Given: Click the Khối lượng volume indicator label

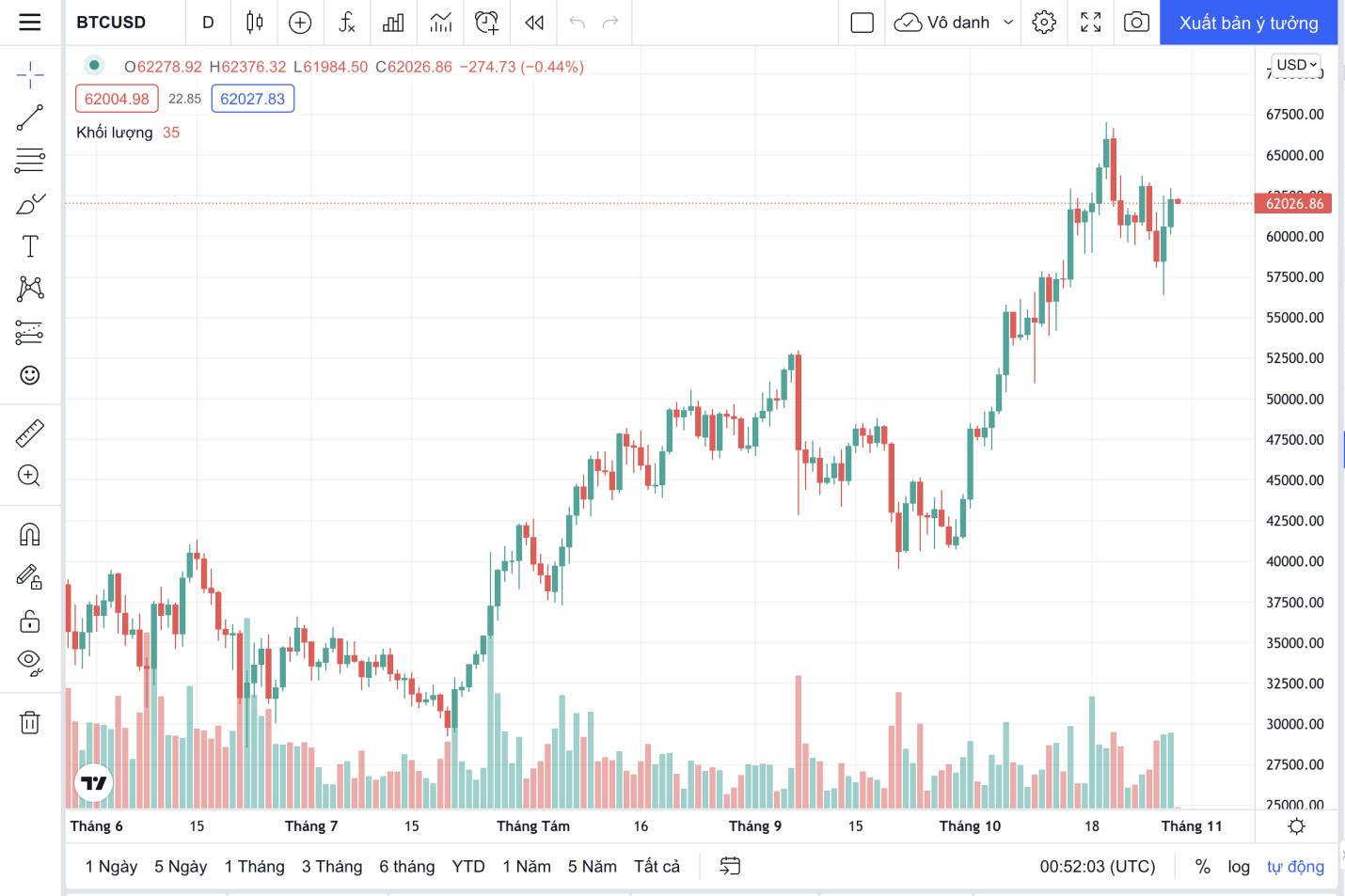Looking at the screenshot, I should (115, 133).
